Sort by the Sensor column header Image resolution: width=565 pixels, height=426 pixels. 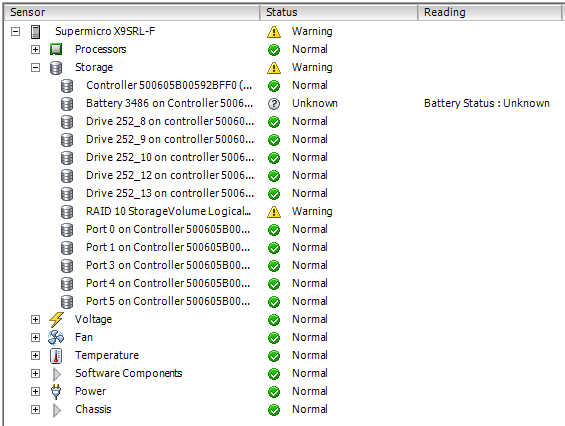[132, 12]
